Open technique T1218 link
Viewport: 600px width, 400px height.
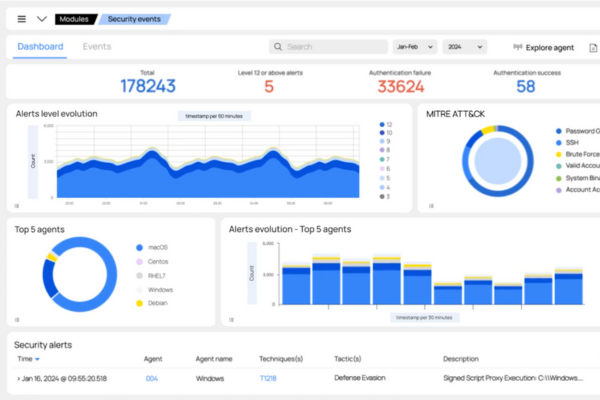pos(268,378)
